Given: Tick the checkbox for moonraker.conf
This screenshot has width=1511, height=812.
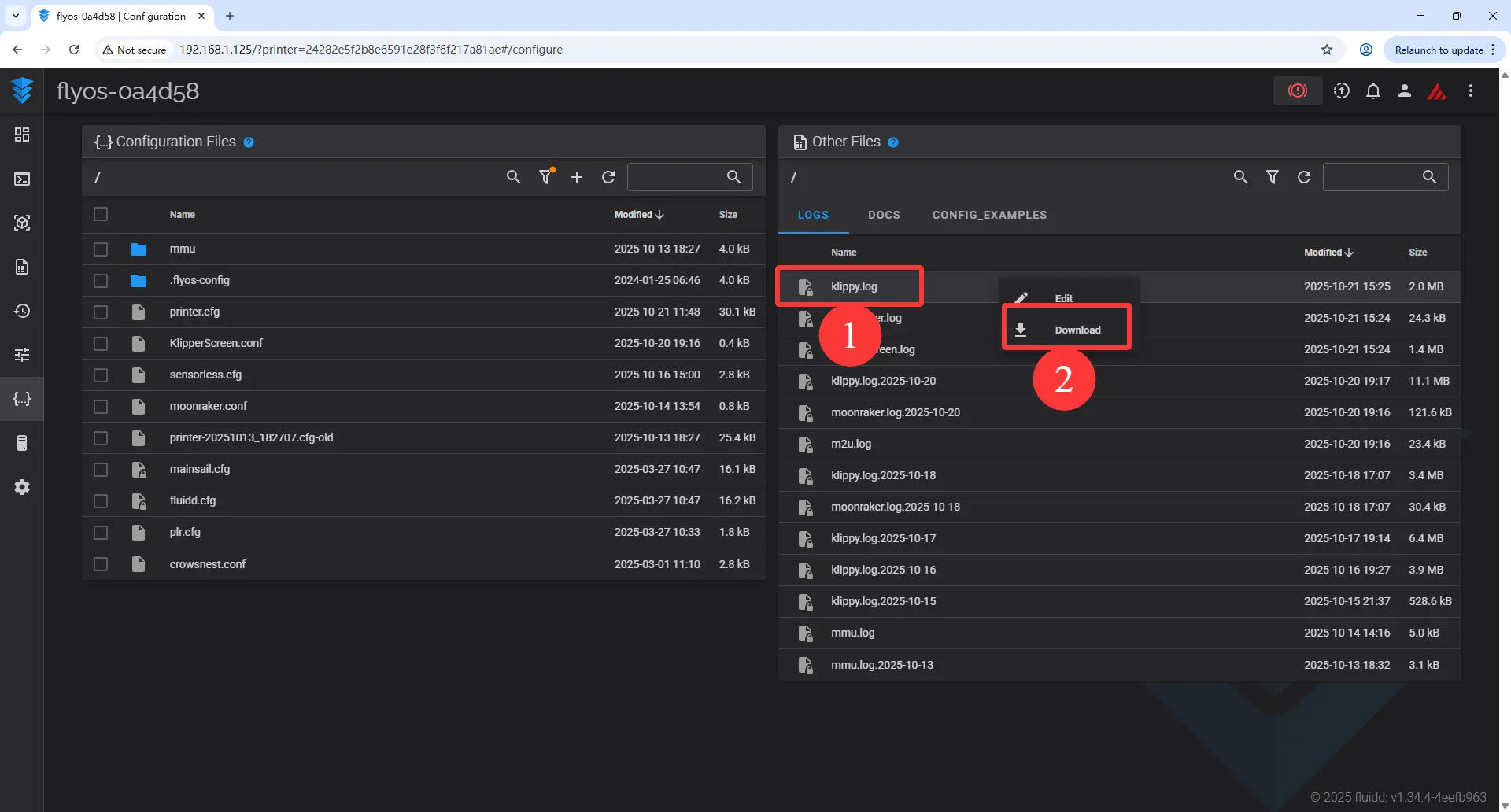Looking at the screenshot, I should (x=101, y=407).
